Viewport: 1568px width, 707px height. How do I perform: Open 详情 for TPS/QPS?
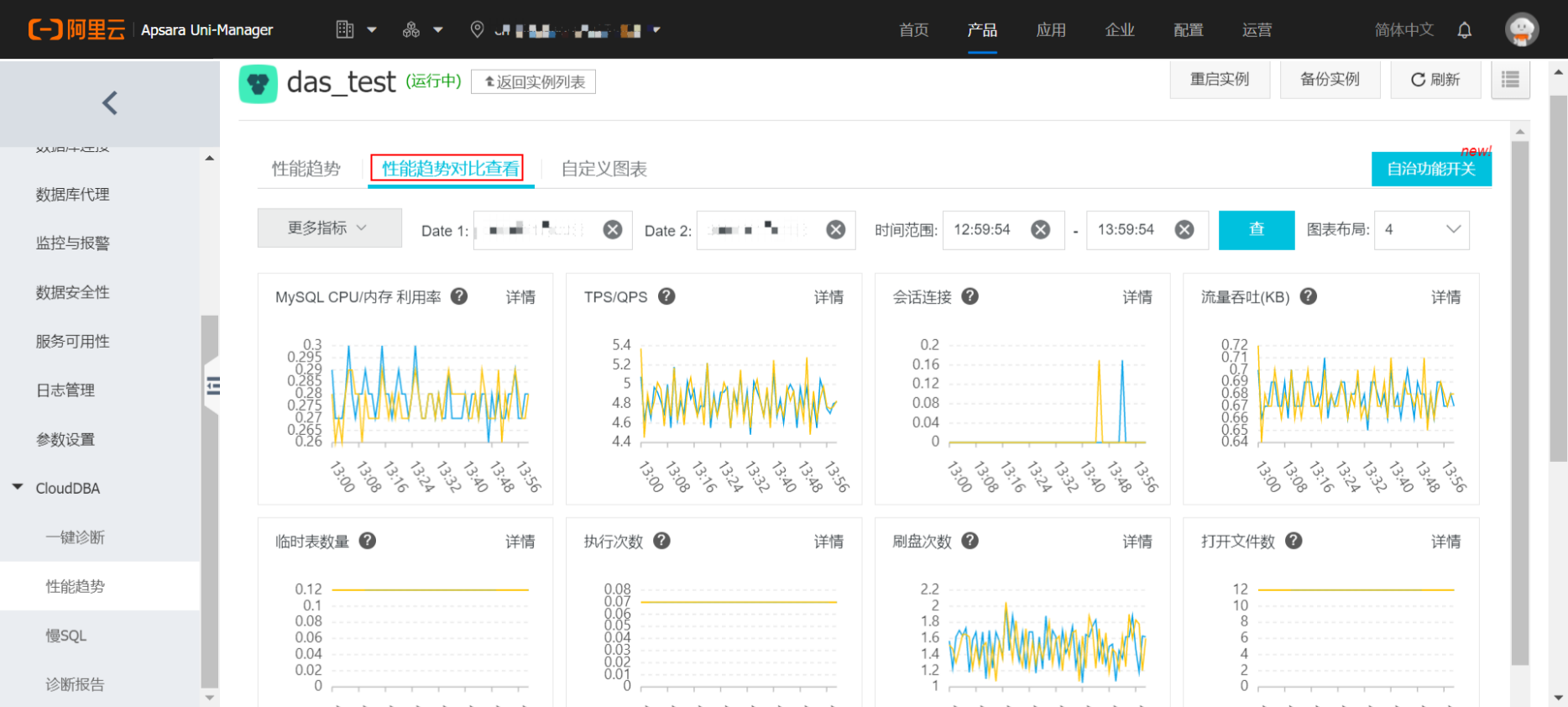pyautogui.click(x=828, y=297)
